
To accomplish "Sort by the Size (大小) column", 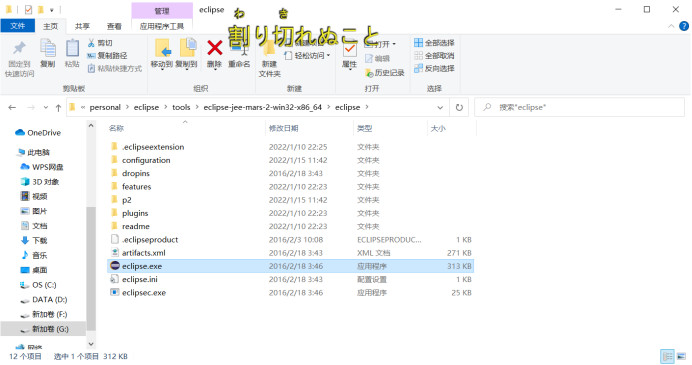I will point(438,128).
